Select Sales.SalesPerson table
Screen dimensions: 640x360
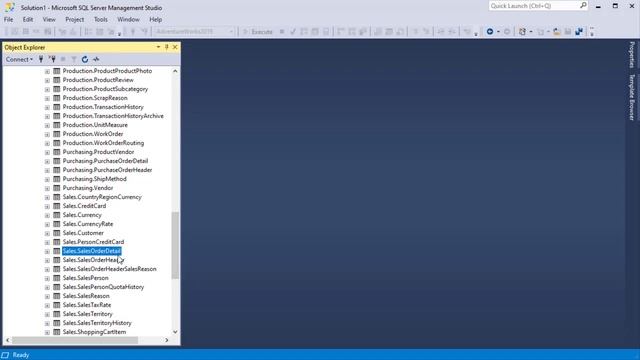tap(86, 278)
